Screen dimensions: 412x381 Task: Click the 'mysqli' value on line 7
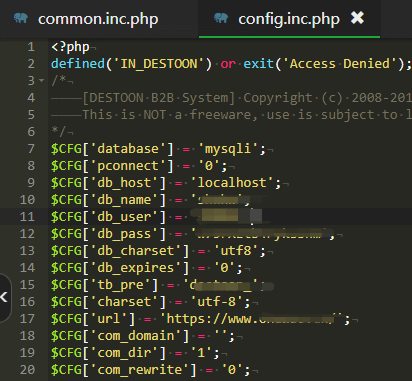click(x=228, y=149)
